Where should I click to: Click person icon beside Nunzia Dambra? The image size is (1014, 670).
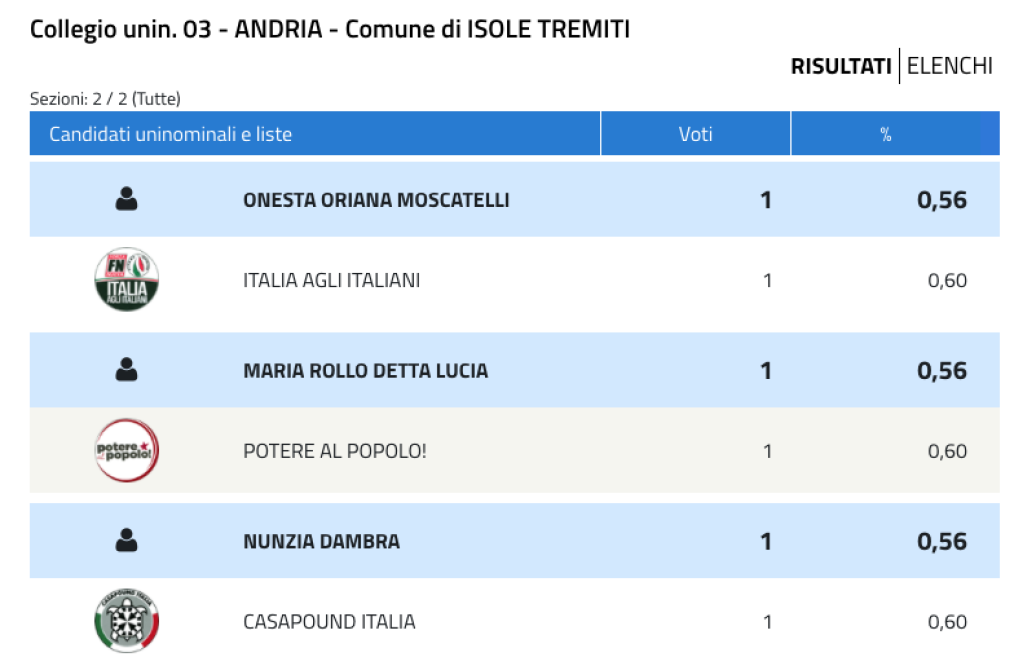click(x=126, y=541)
